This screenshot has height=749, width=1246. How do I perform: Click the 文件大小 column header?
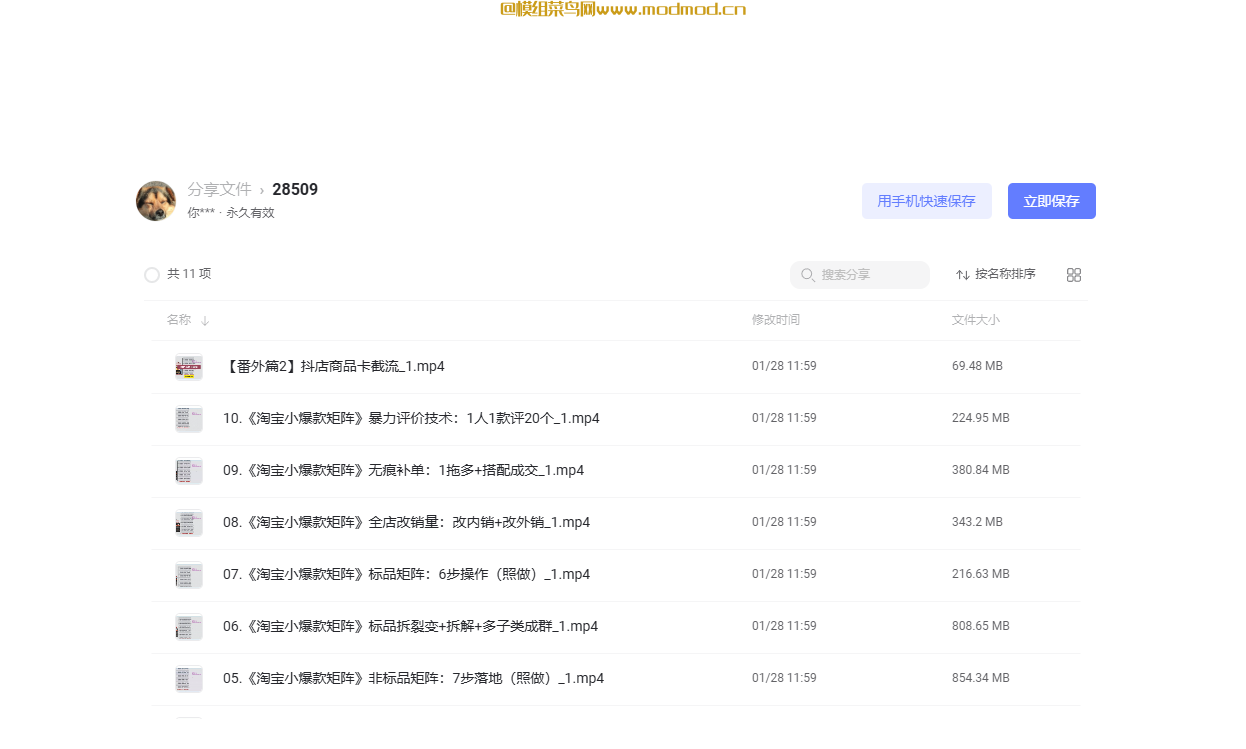(x=976, y=320)
